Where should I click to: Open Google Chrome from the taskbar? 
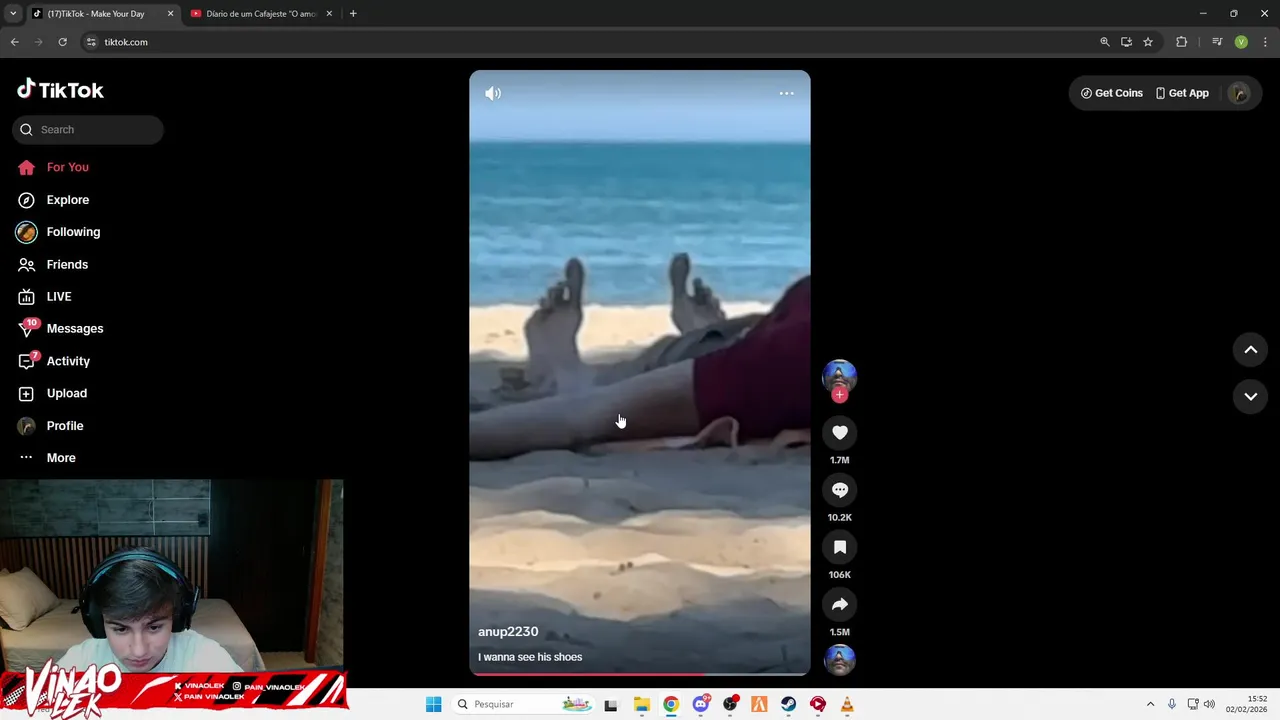[671, 705]
